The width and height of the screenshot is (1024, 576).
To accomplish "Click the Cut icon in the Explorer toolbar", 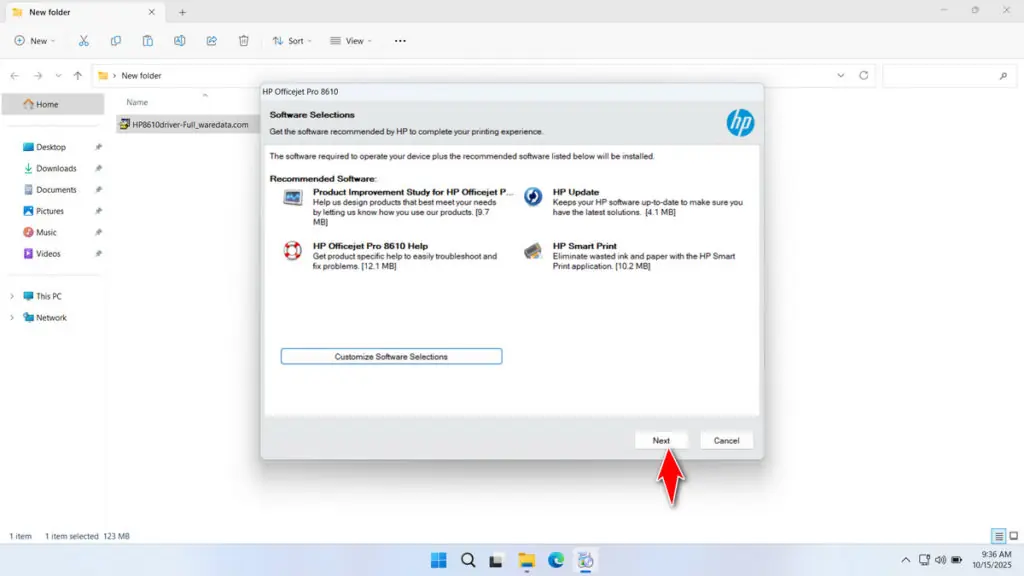I will pyautogui.click(x=84, y=40).
